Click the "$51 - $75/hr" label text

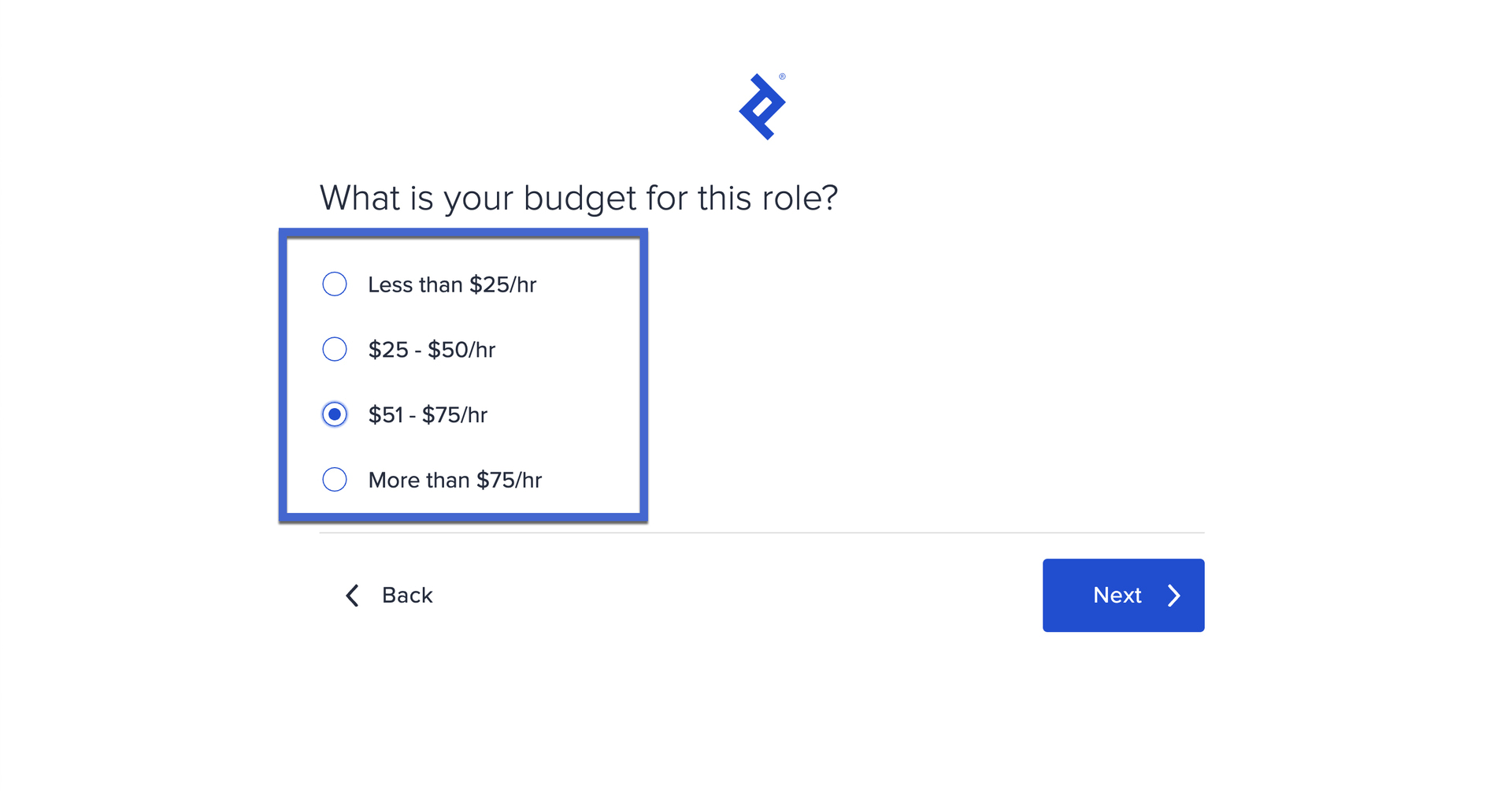[x=428, y=415]
